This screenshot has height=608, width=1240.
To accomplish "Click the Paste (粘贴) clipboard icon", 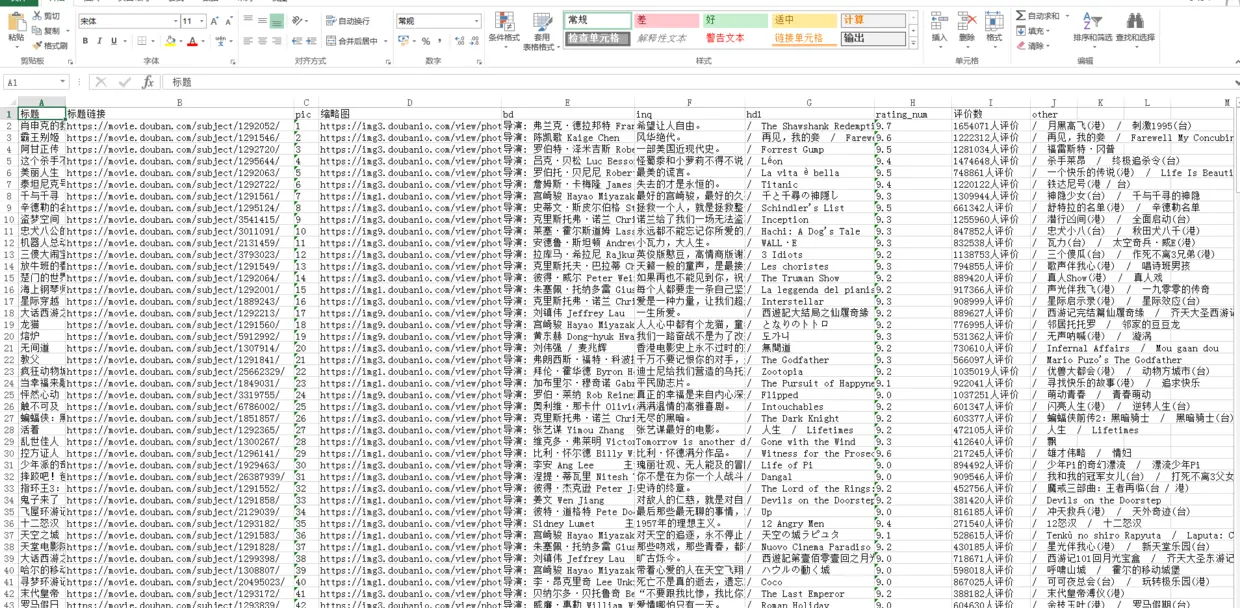I will (16, 21).
